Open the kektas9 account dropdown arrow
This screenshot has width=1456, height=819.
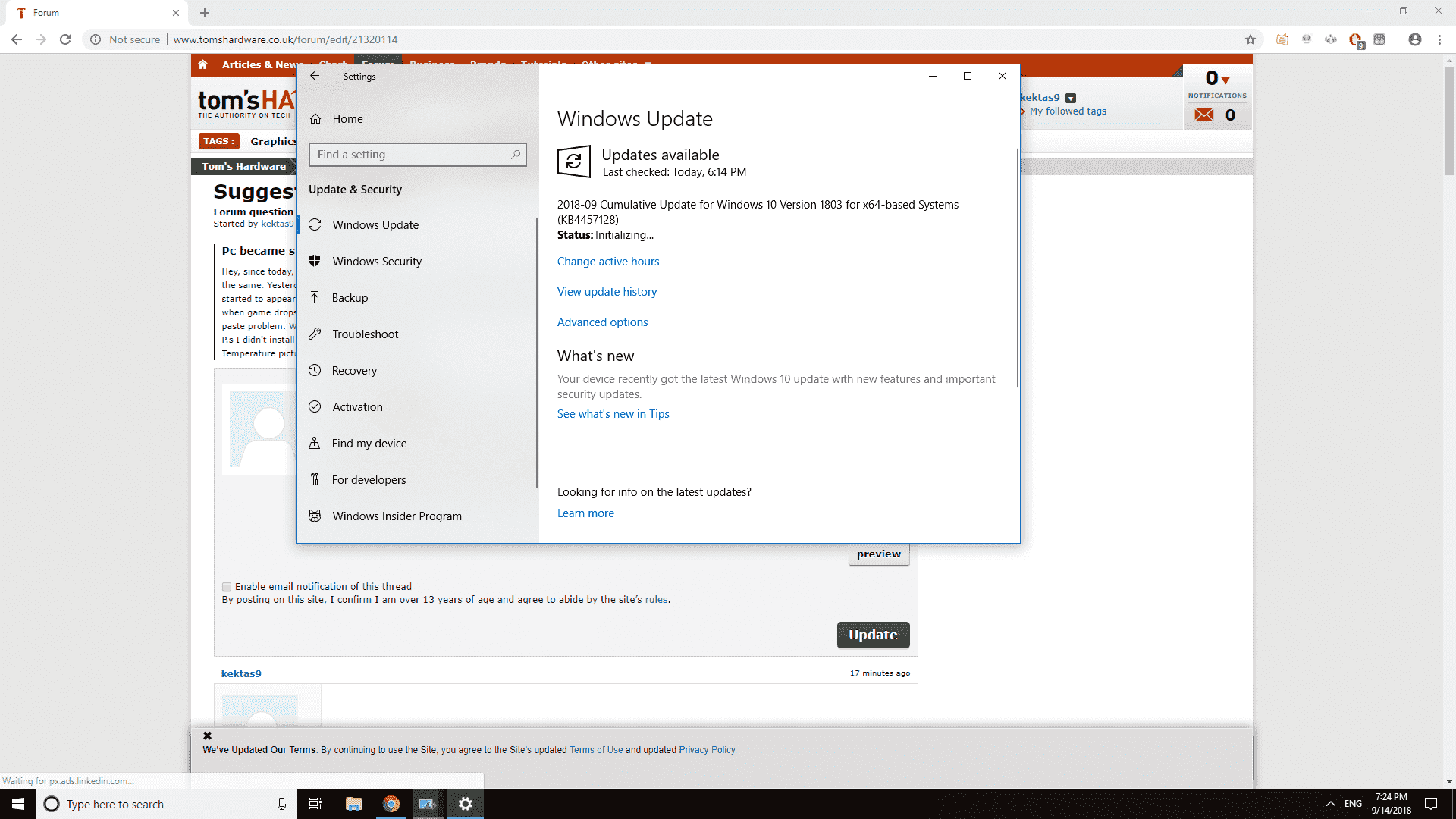1071,98
